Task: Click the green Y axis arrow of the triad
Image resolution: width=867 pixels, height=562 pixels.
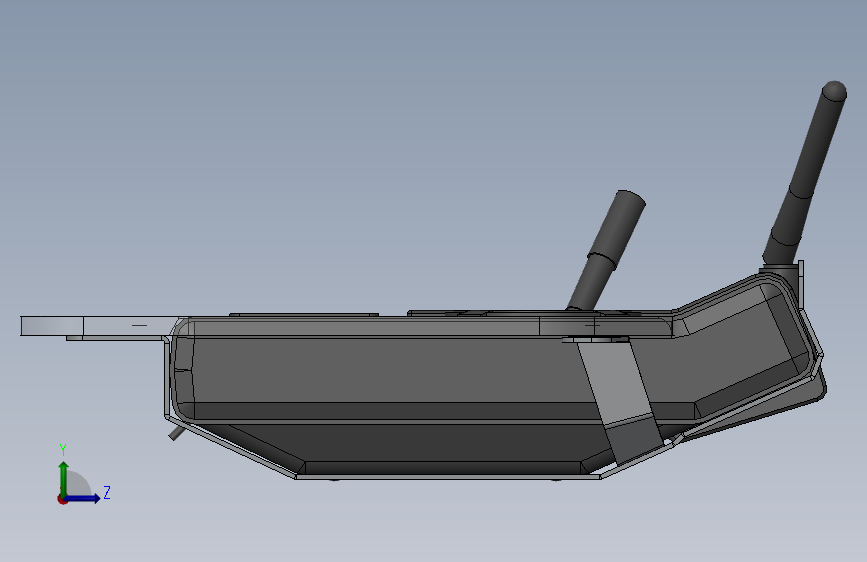Action: [64, 478]
